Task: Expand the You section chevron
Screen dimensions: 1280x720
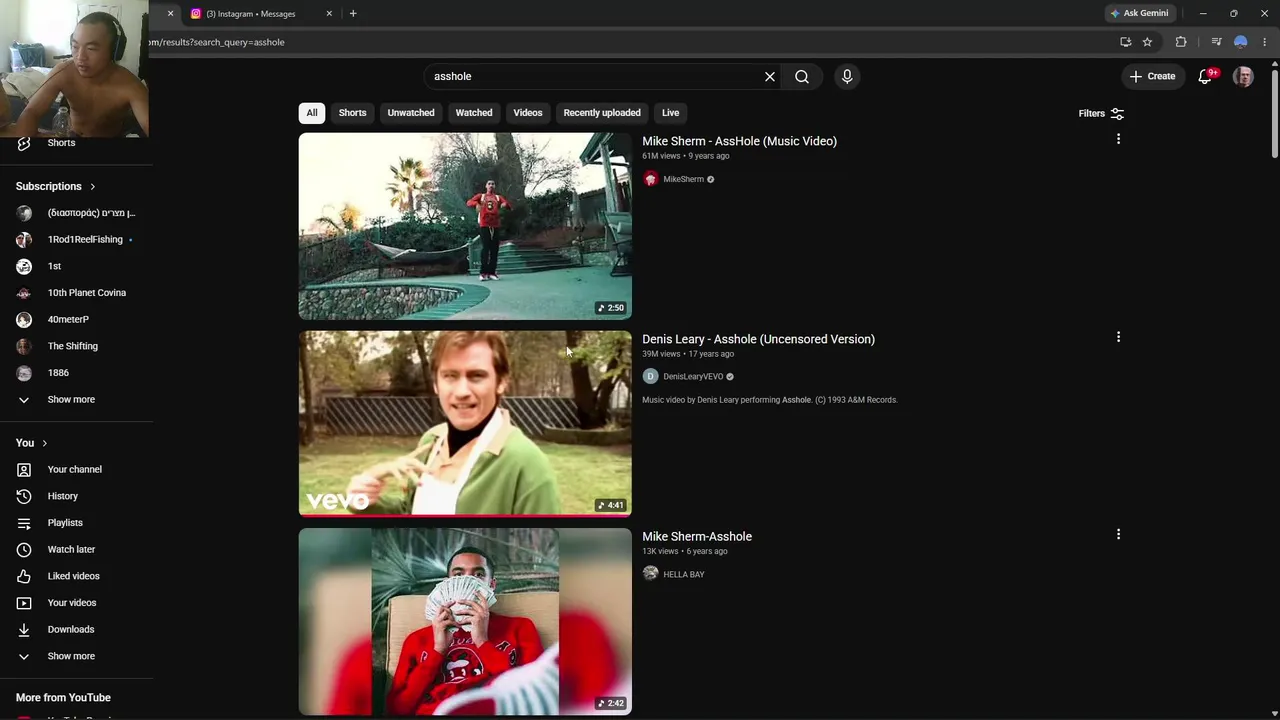Action: pos(44,443)
